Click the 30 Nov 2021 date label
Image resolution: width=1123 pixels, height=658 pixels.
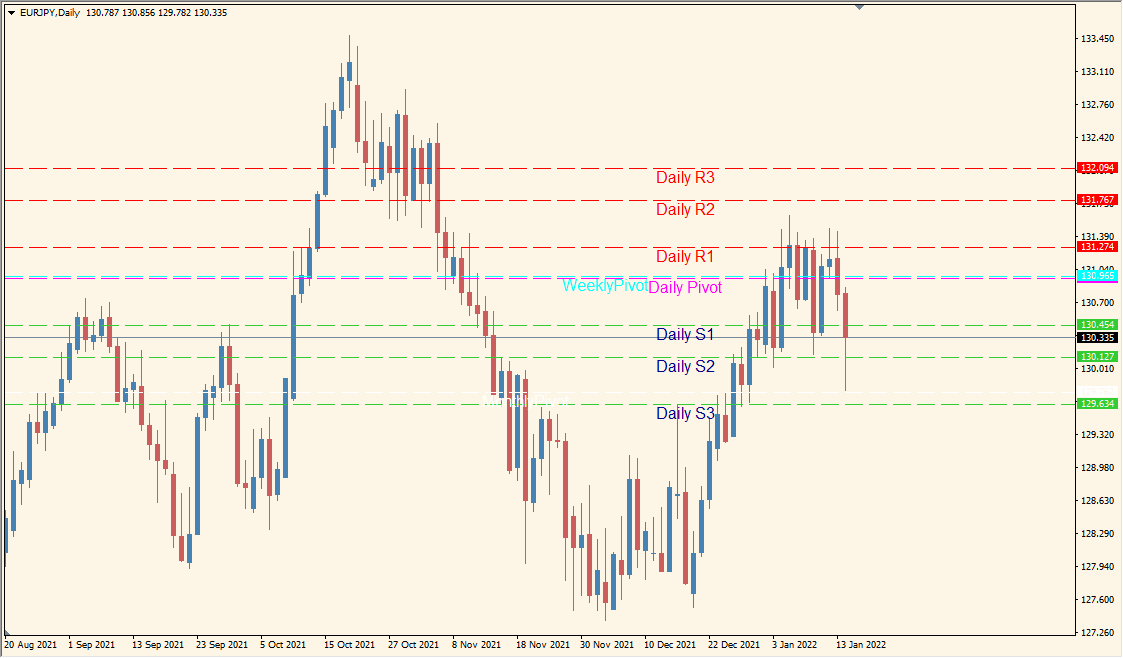tap(607, 644)
